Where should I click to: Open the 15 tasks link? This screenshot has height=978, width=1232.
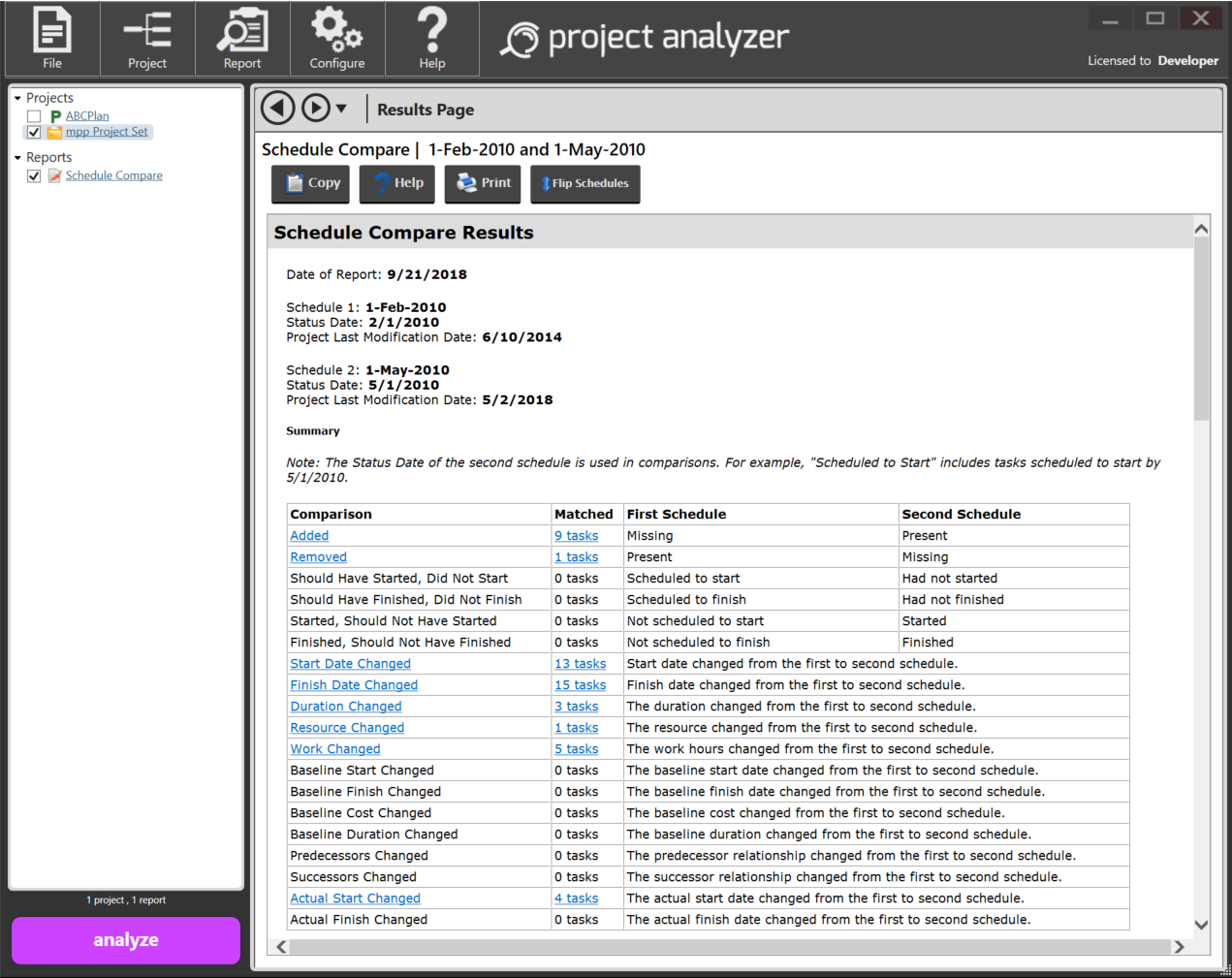point(580,685)
